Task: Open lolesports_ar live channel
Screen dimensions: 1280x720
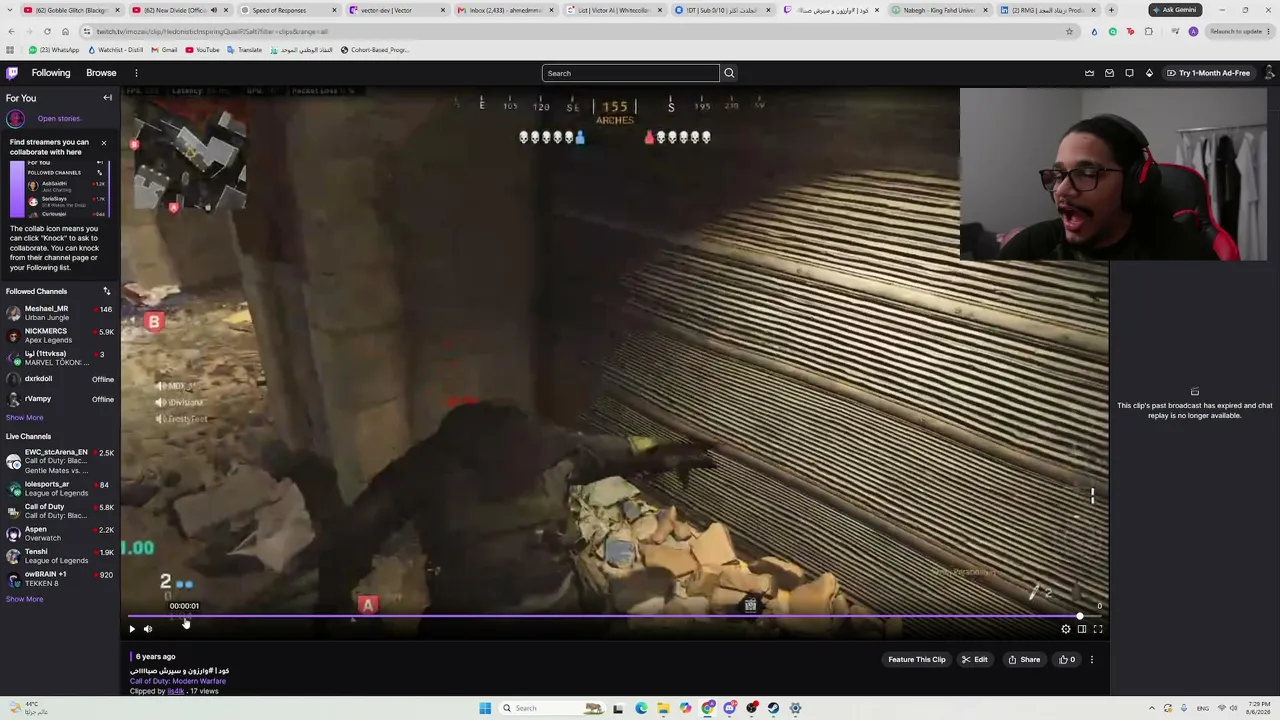Action: (x=60, y=488)
